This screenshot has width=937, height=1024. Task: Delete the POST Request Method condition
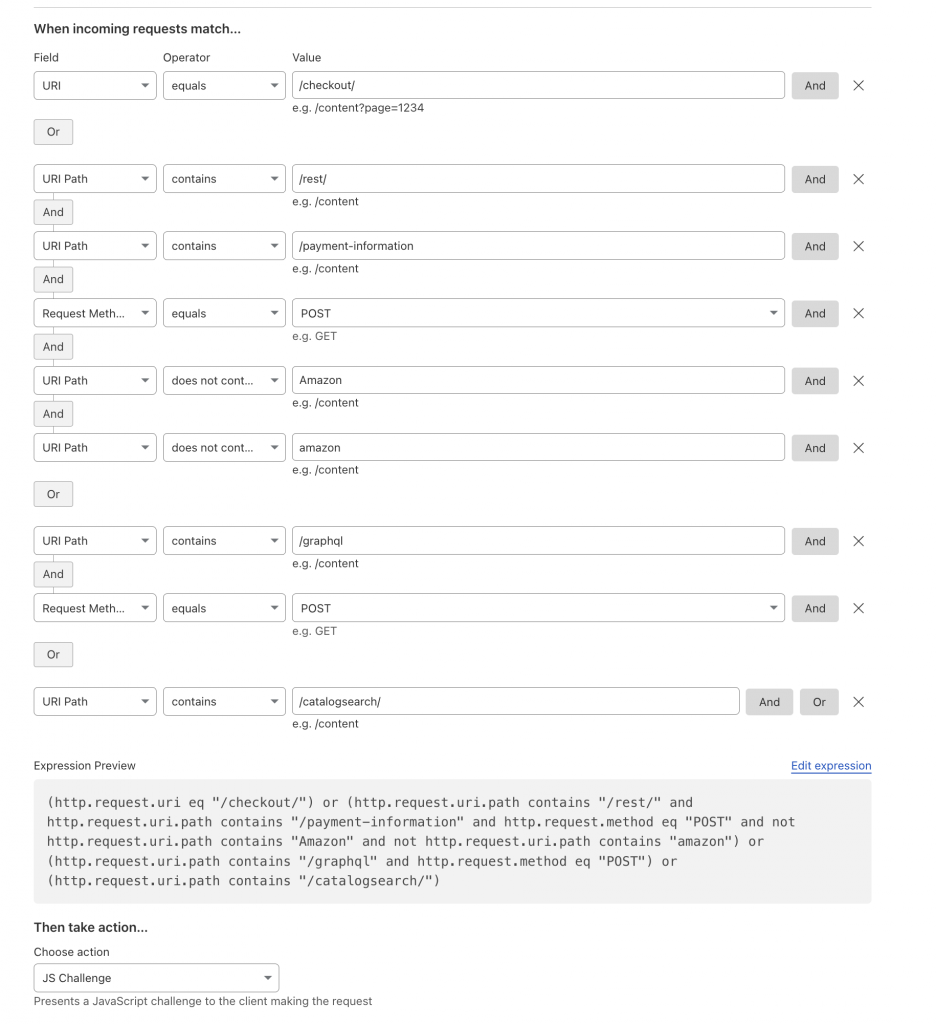858,313
